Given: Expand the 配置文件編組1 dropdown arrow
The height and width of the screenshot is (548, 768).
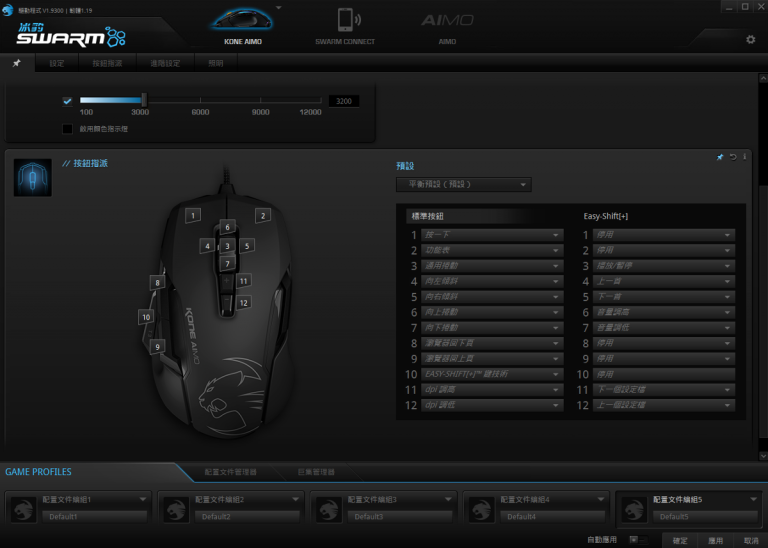Looking at the screenshot, I should pyautogui.click(x=143, y=500).
